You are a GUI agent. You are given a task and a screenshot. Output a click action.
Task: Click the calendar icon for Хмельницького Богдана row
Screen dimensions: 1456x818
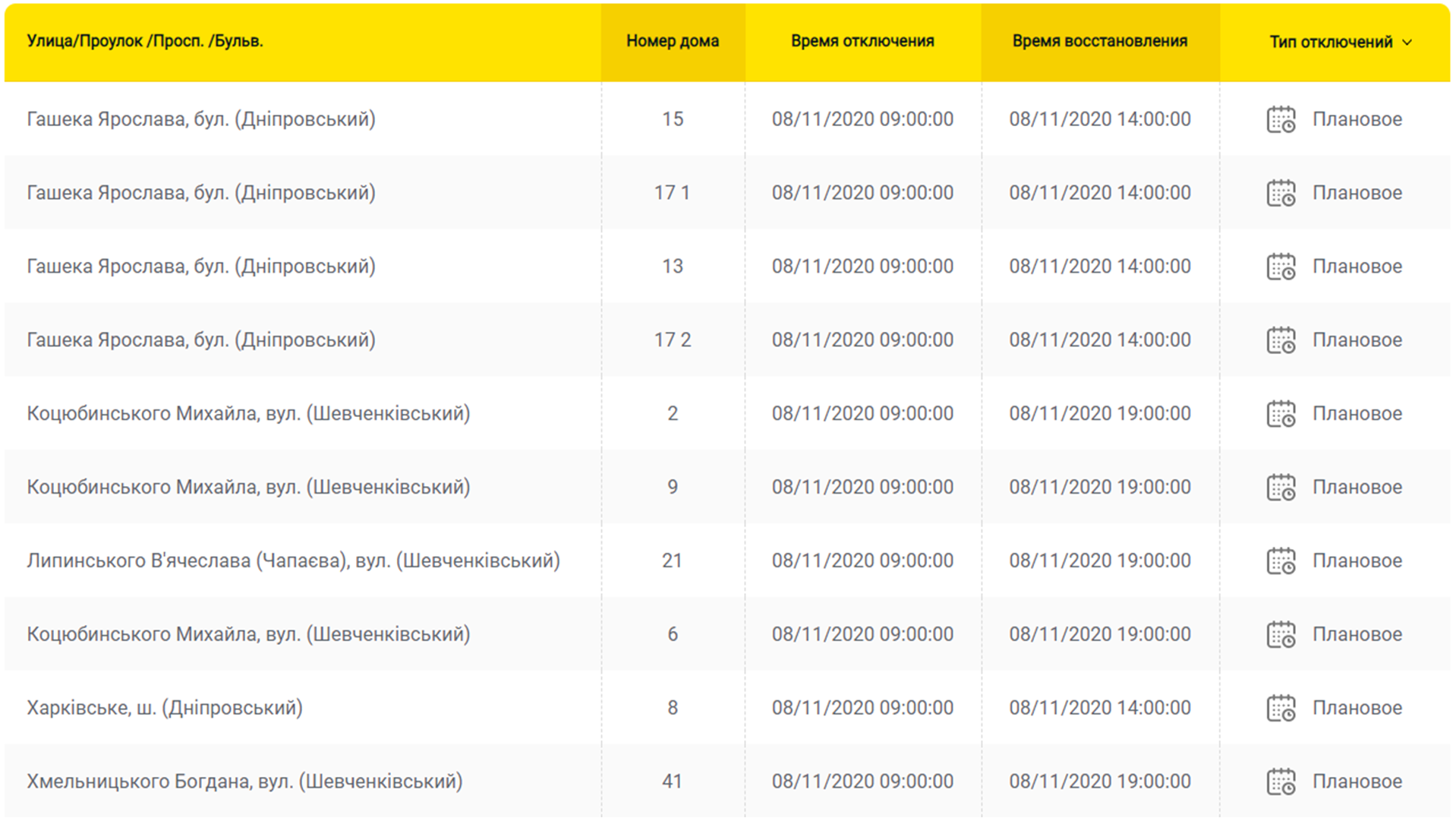[x=1281, y=782]
